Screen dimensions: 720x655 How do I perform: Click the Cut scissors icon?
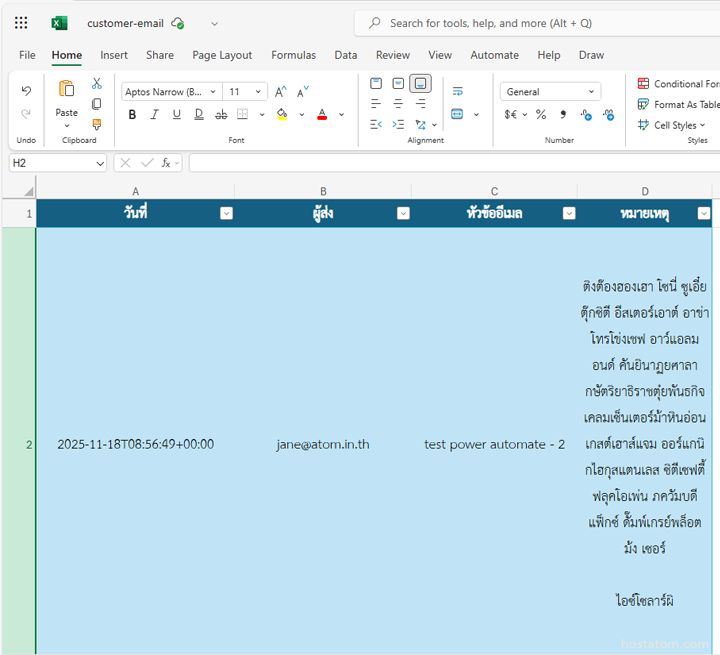tap(97, 84)
